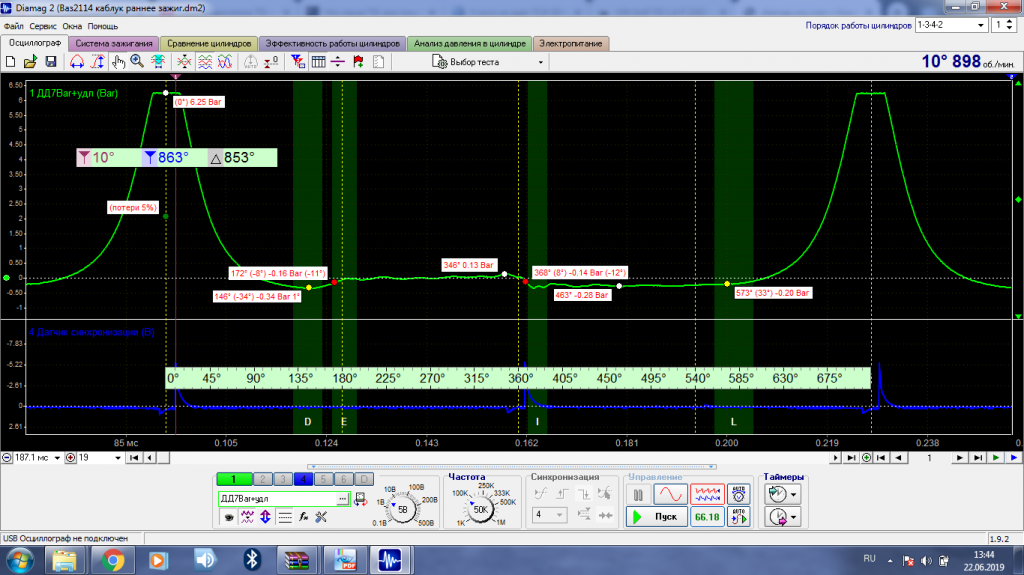Image resolution: width=1024 pixels, height=575 pixels.
Task: Open the report page icon in toolbar
Action: pyautogui.click(x=378, y=62)
